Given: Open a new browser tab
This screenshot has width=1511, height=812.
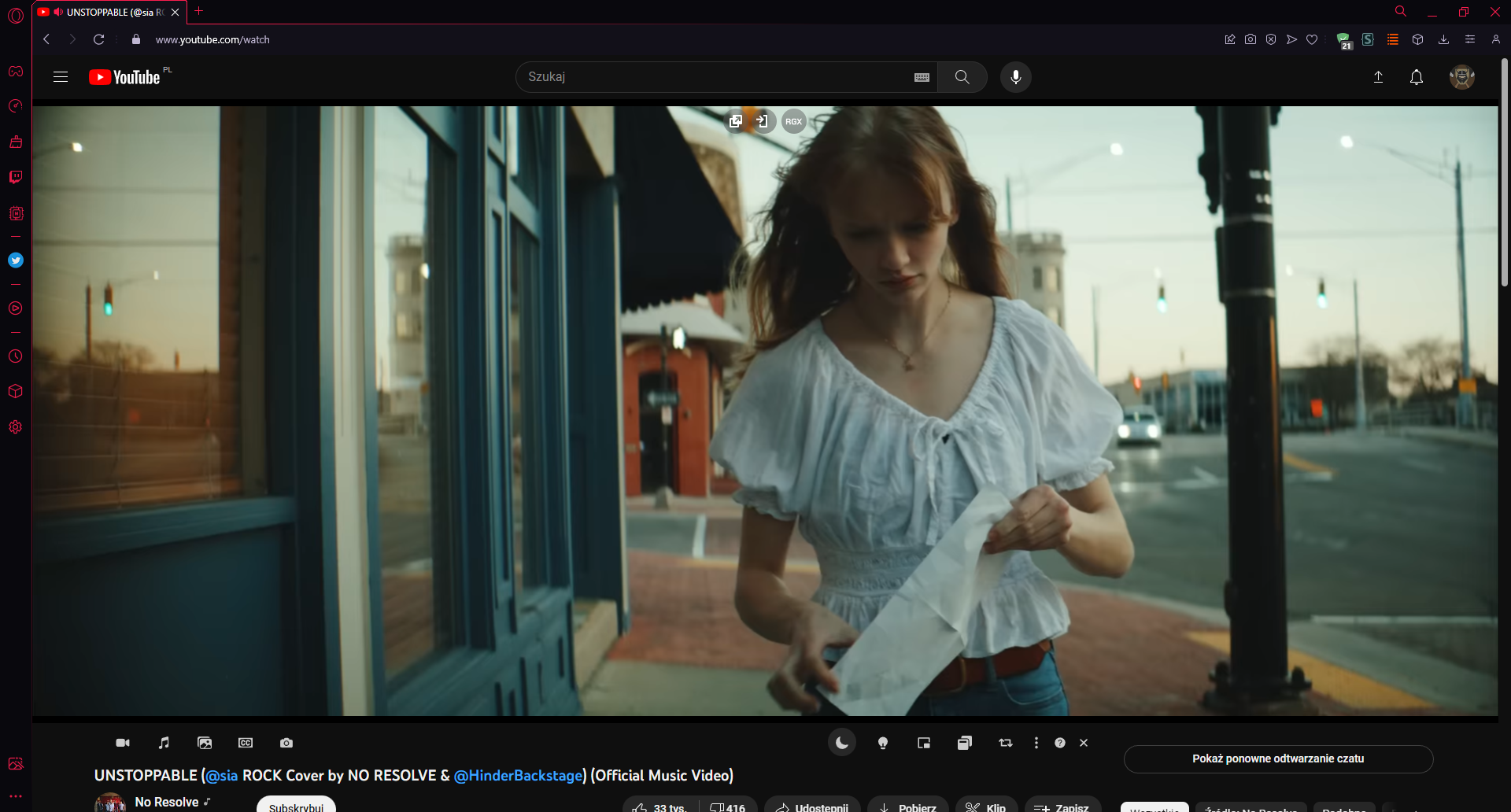Looking at the screenshot, I should coord(199,12).
